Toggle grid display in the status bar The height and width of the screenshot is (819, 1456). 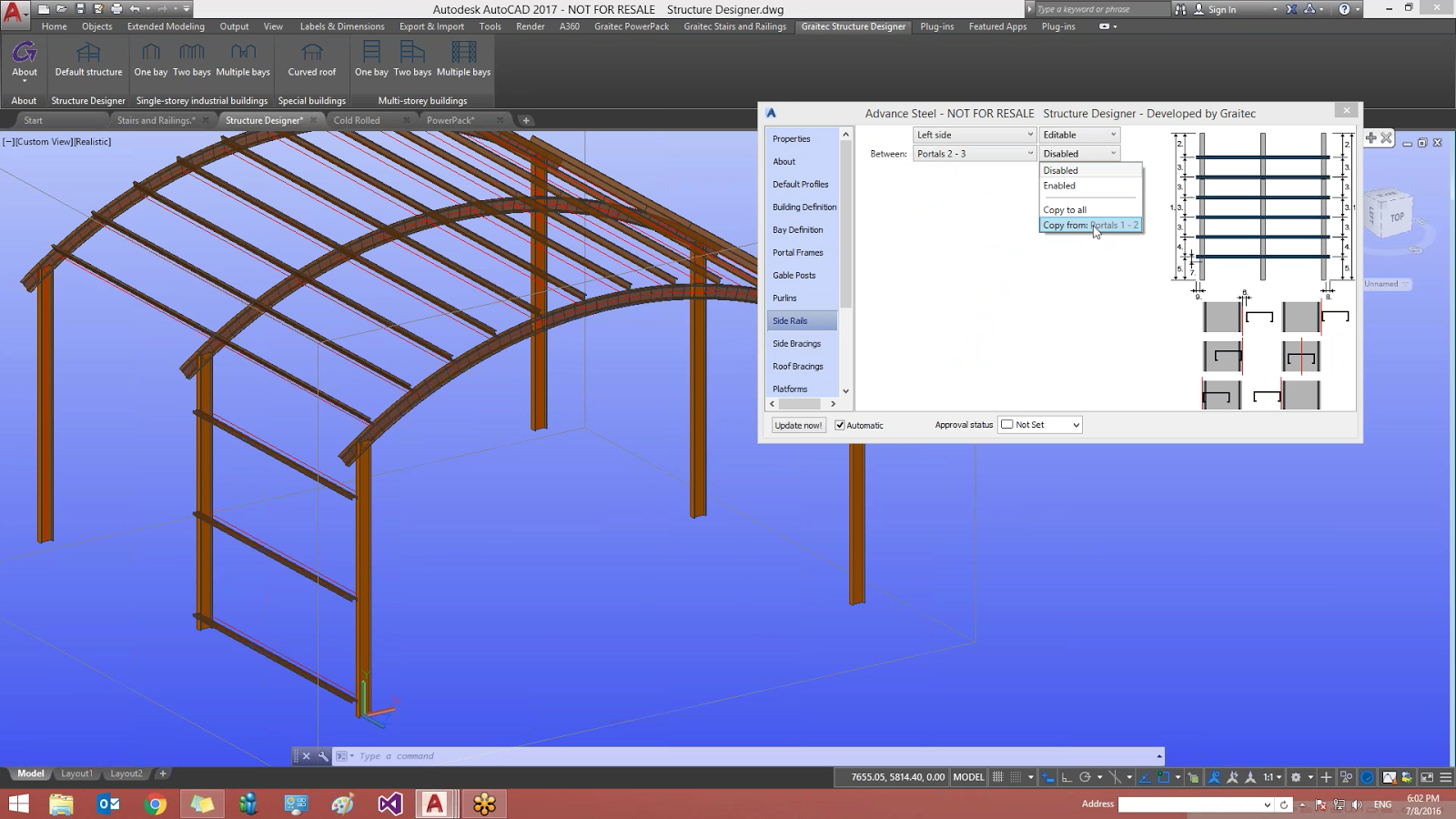point(998,776)
